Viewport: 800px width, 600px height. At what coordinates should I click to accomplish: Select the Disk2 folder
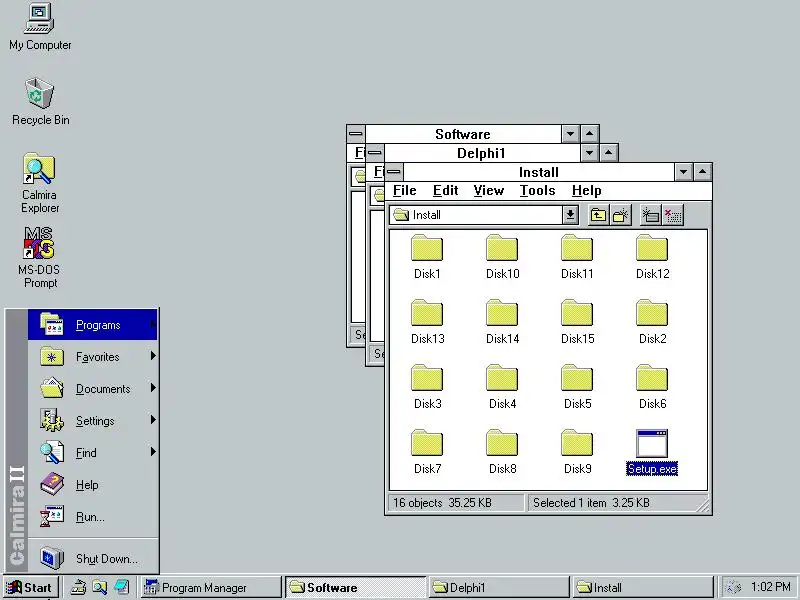tap(652, 322)
